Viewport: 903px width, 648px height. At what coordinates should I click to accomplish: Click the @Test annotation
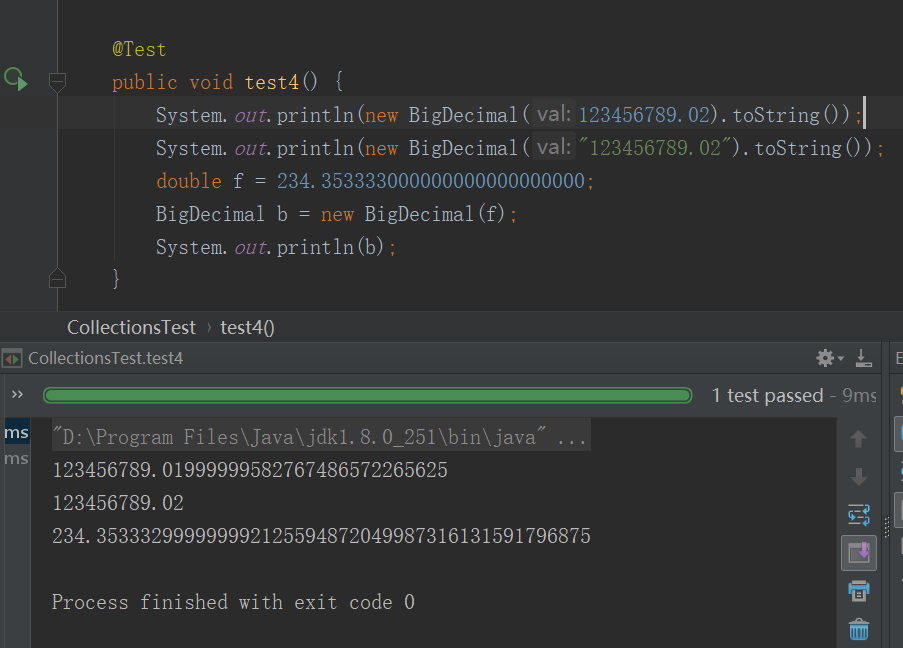point(139,49)
